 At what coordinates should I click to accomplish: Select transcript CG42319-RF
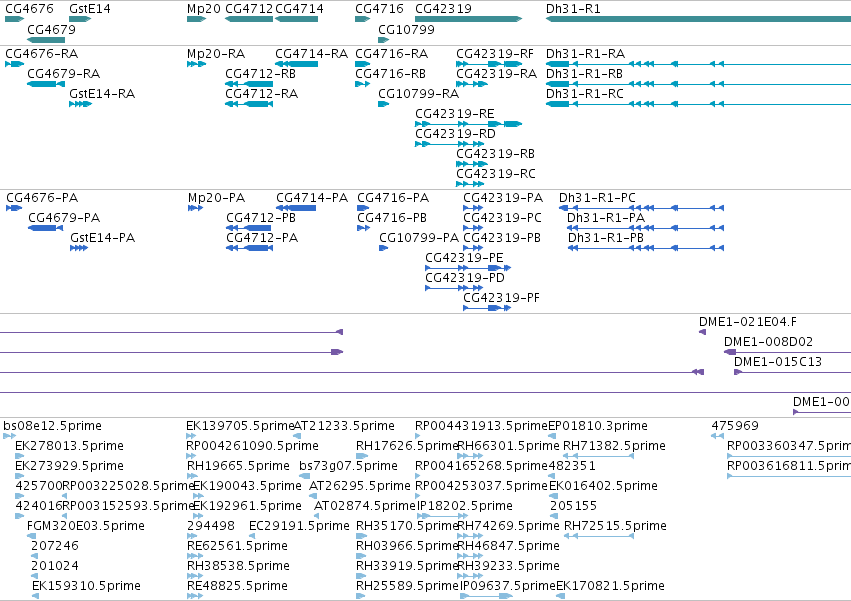[x=495, y=54]
